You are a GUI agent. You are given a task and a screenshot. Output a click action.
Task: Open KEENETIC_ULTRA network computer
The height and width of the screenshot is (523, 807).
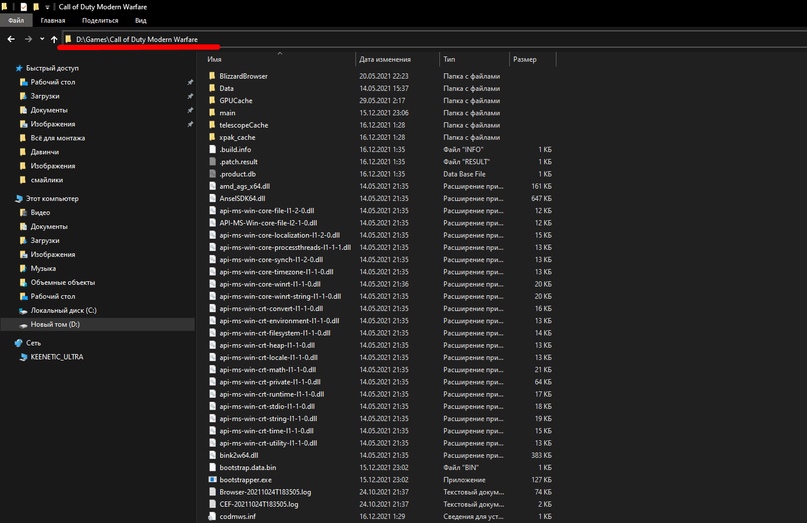(57, 357)
